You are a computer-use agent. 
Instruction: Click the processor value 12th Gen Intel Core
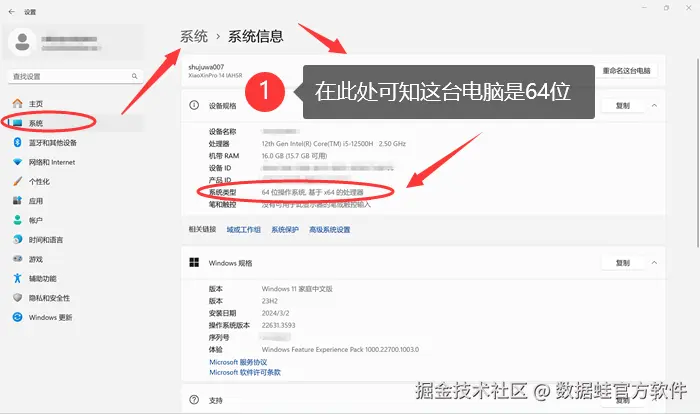point(333,144)
